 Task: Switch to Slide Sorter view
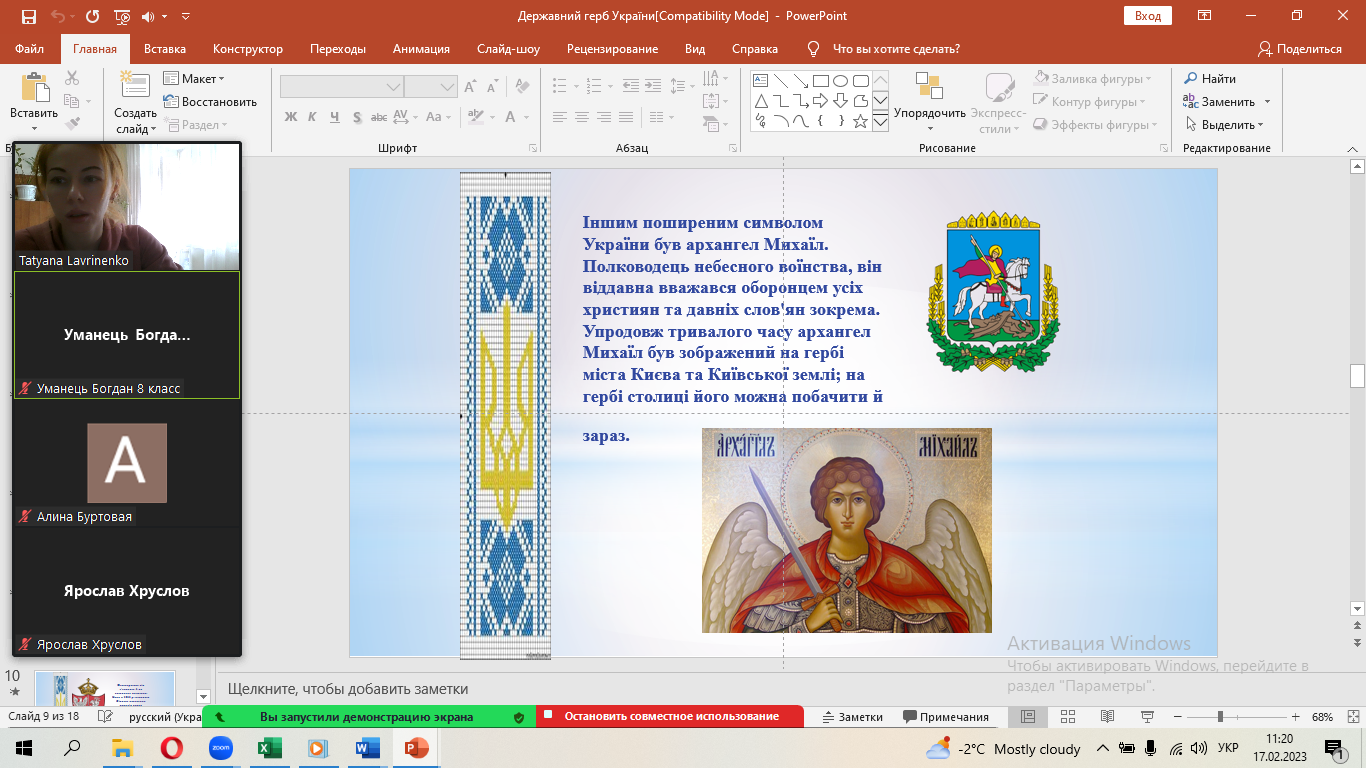(x=1067, y=717)
